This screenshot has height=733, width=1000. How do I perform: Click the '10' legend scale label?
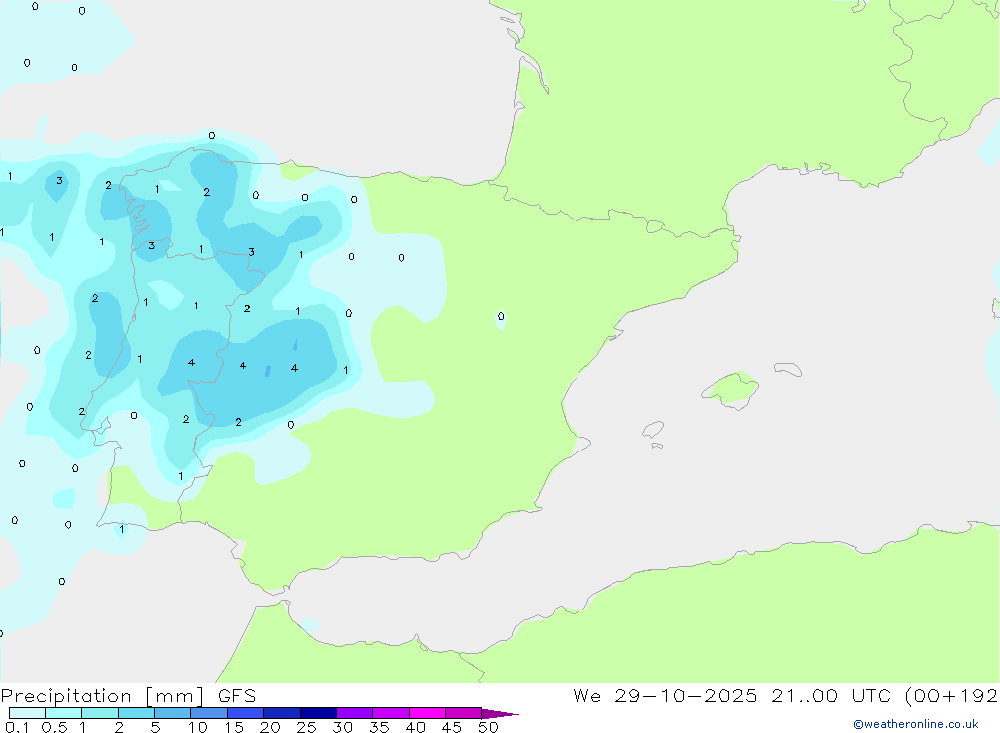[x=197, y=727]
